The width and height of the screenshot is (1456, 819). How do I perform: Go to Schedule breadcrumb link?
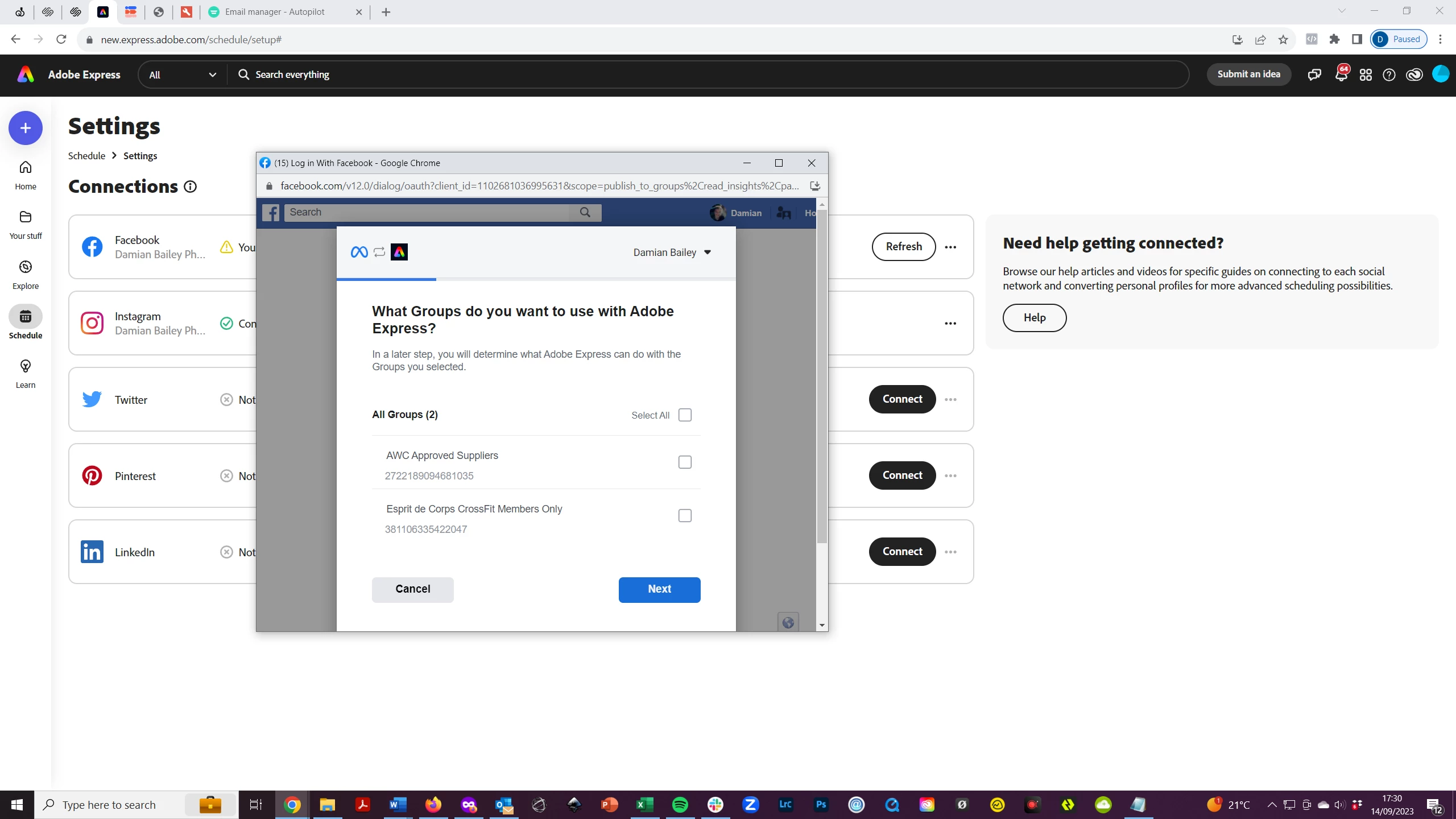(86, 156)
